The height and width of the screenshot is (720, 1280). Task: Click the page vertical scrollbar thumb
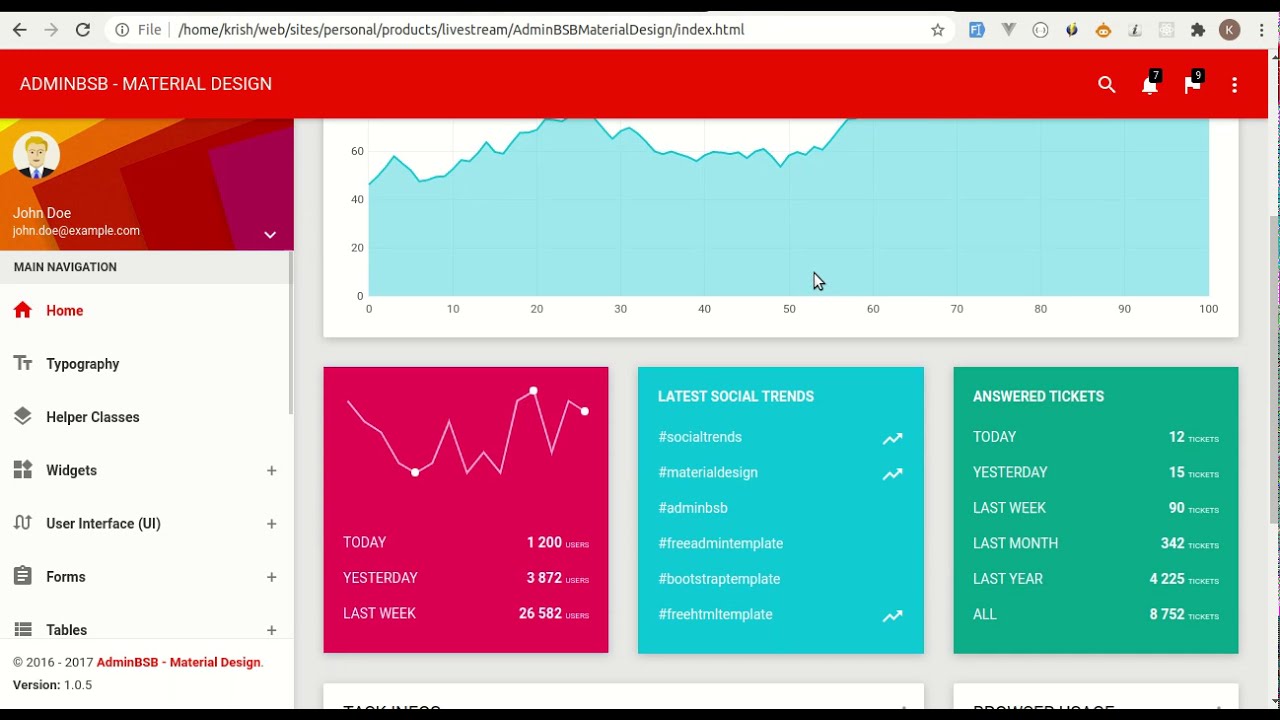[1274, 370]
